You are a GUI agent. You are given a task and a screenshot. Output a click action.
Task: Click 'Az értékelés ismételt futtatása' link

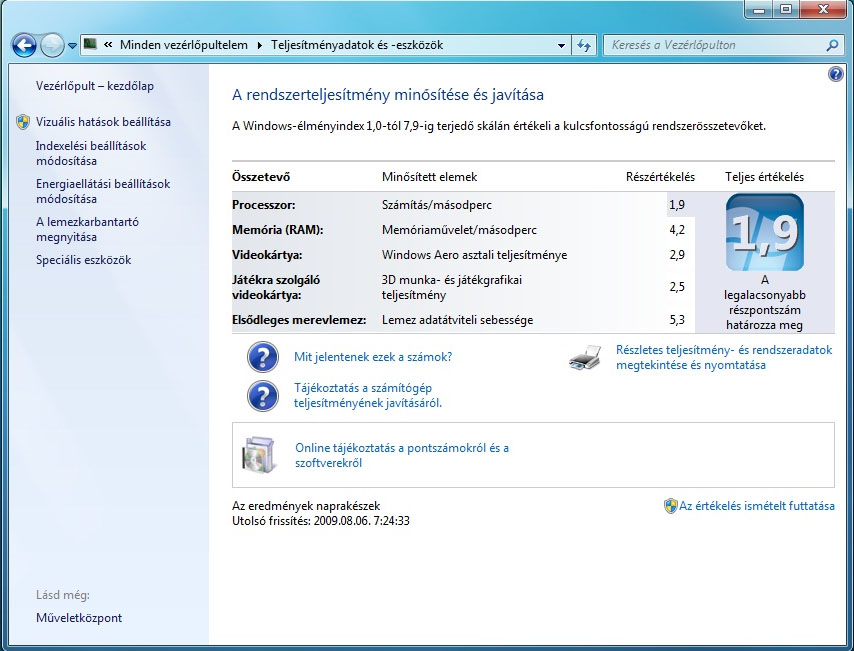pos(757,506)
